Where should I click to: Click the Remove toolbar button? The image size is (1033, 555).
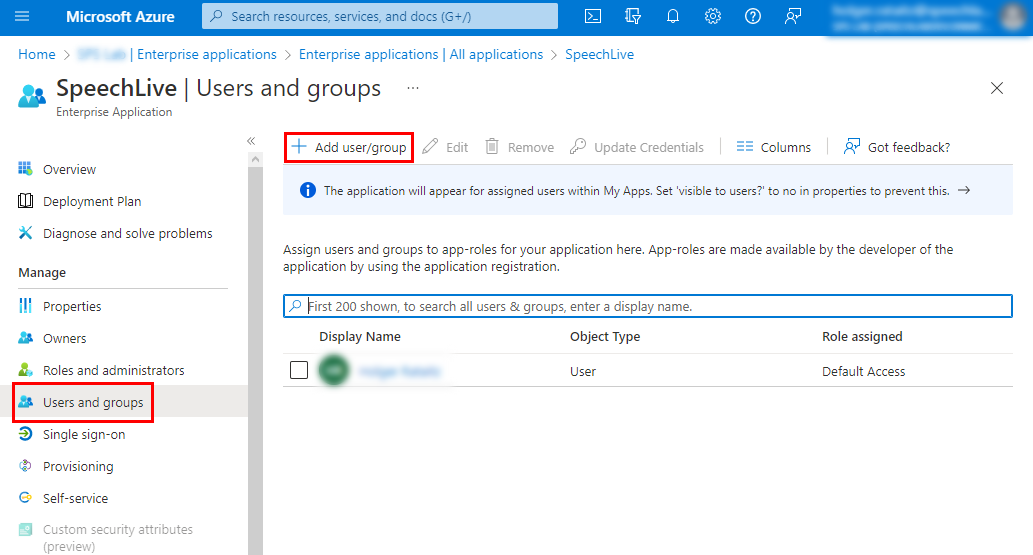click(520, 147)
